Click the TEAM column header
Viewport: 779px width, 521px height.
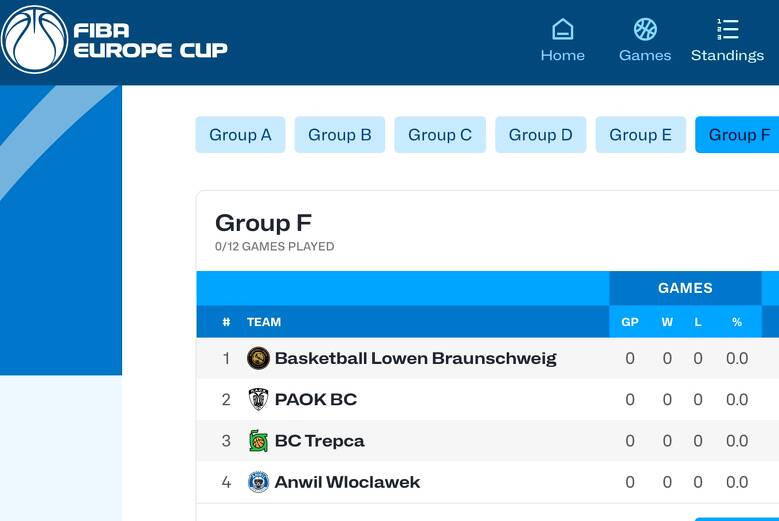[264, 322]
